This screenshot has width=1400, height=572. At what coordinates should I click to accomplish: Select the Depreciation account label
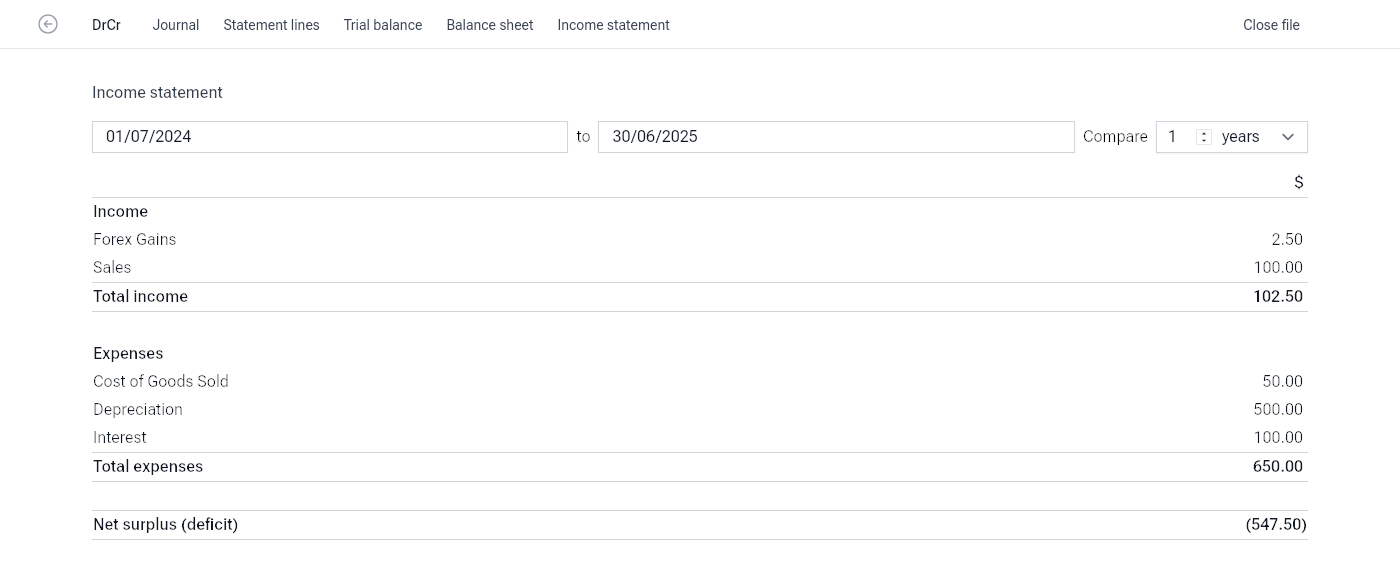click(x=138, y=409)
